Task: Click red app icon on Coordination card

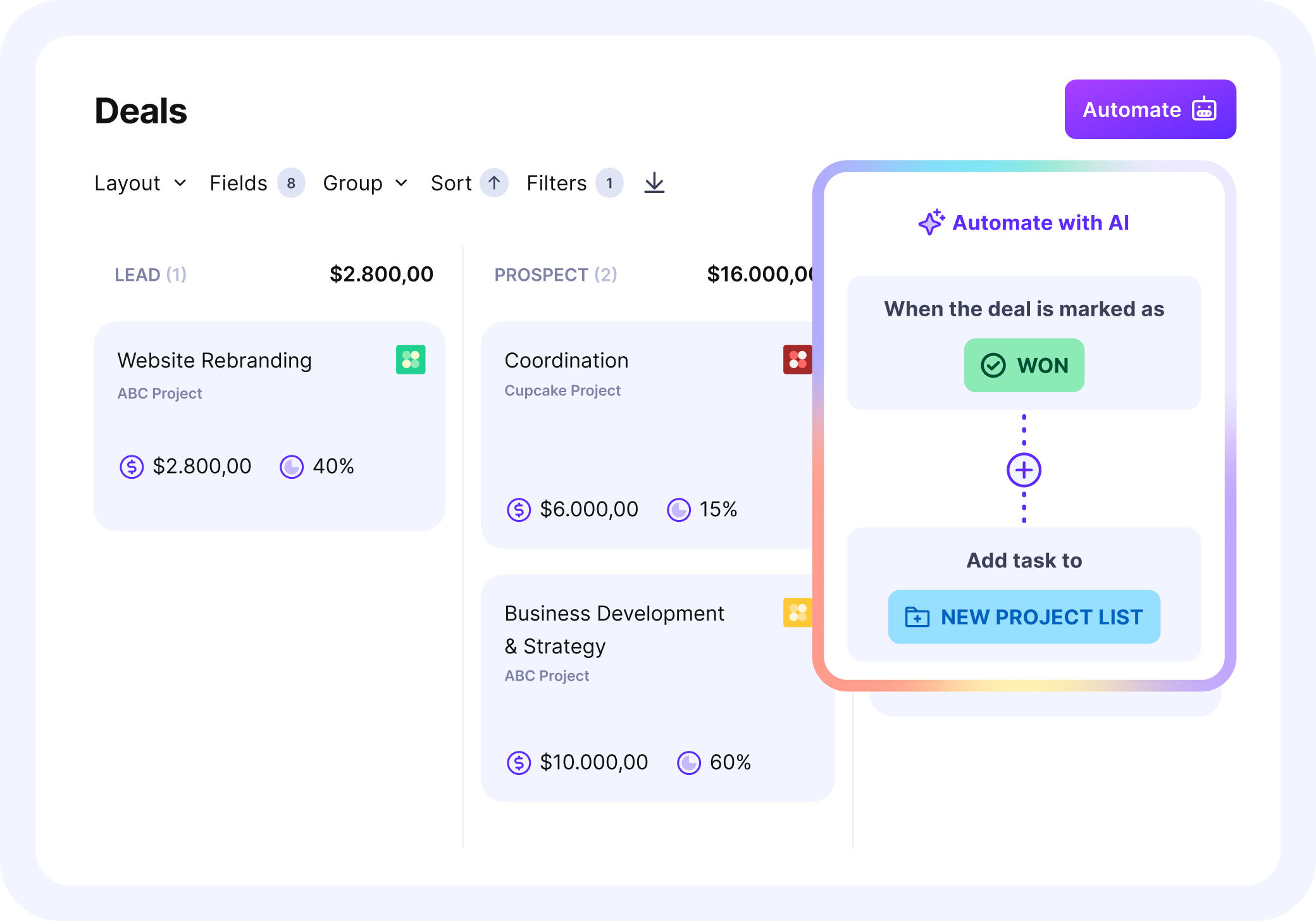Action: pyautogui.click(x=797, y=359)
